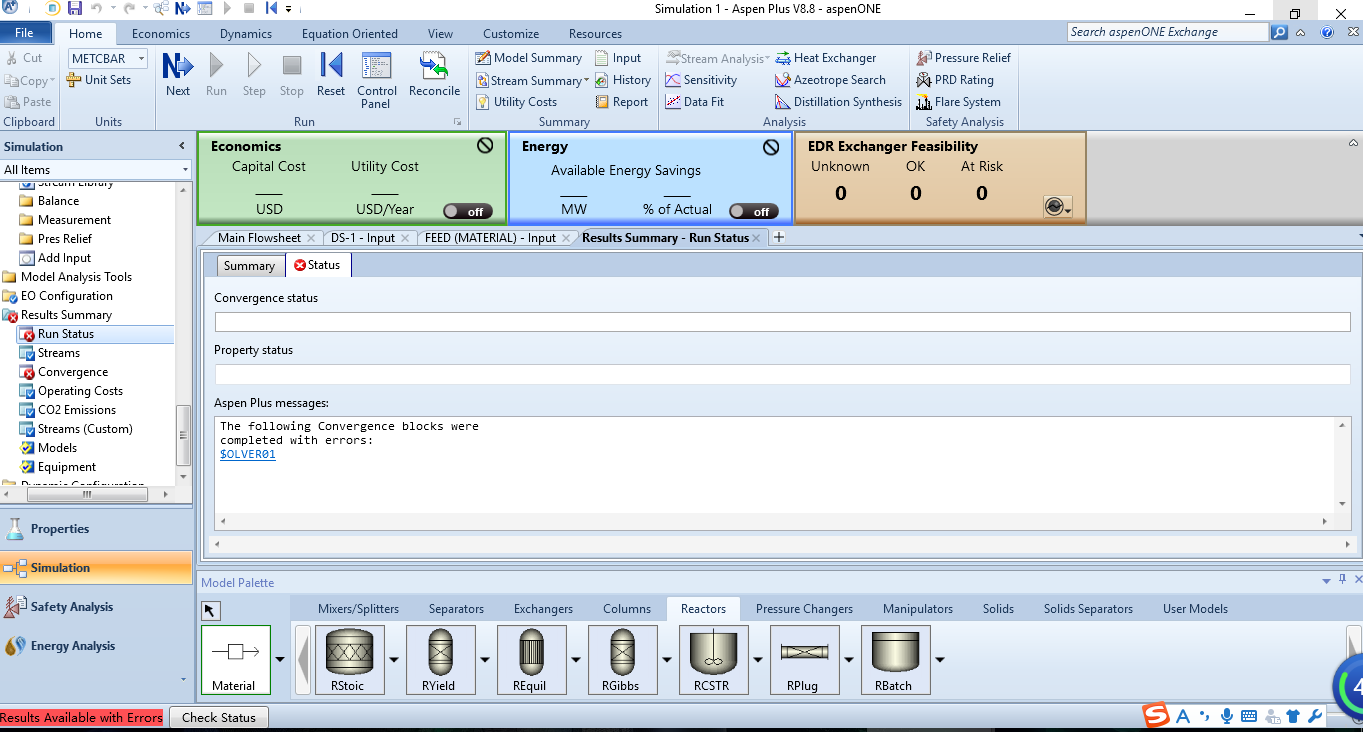Follow the $OLVER01 convergence block link
This screenshot has height=732, width=1363.
click(x=248, y=454)
